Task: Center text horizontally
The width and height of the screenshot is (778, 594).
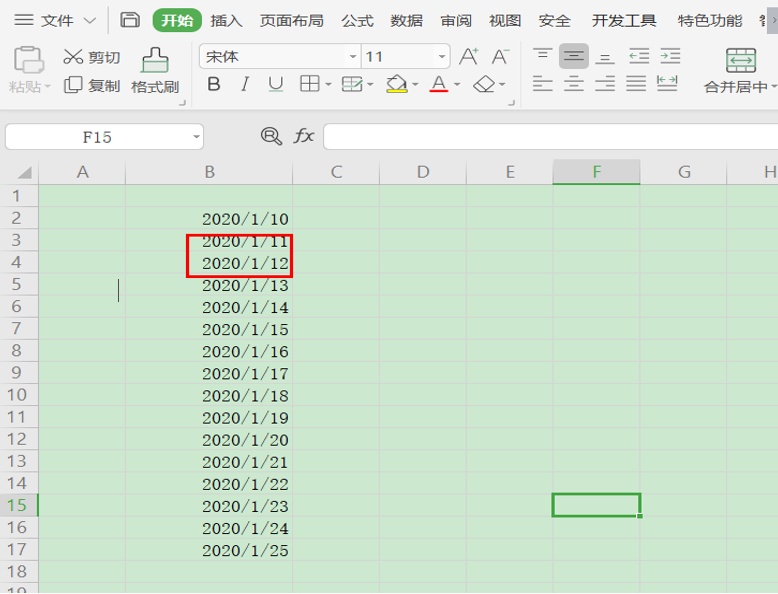Action: [x=574, y=83]
